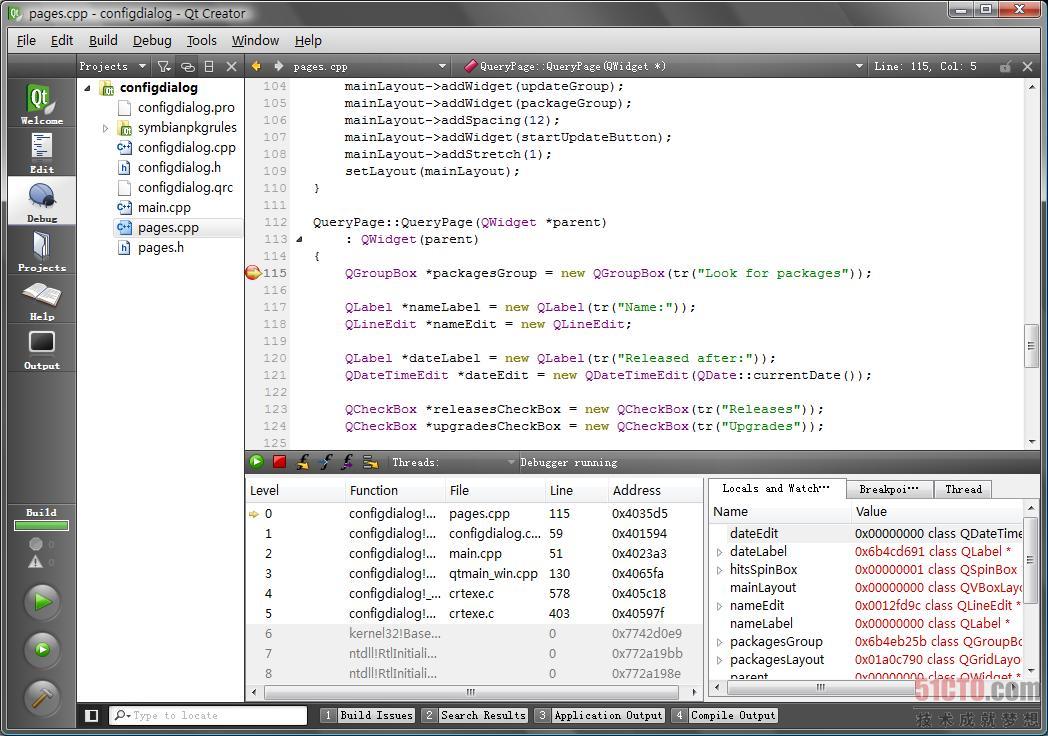Open the Projects view dropdown

click(x=112, y=66)
